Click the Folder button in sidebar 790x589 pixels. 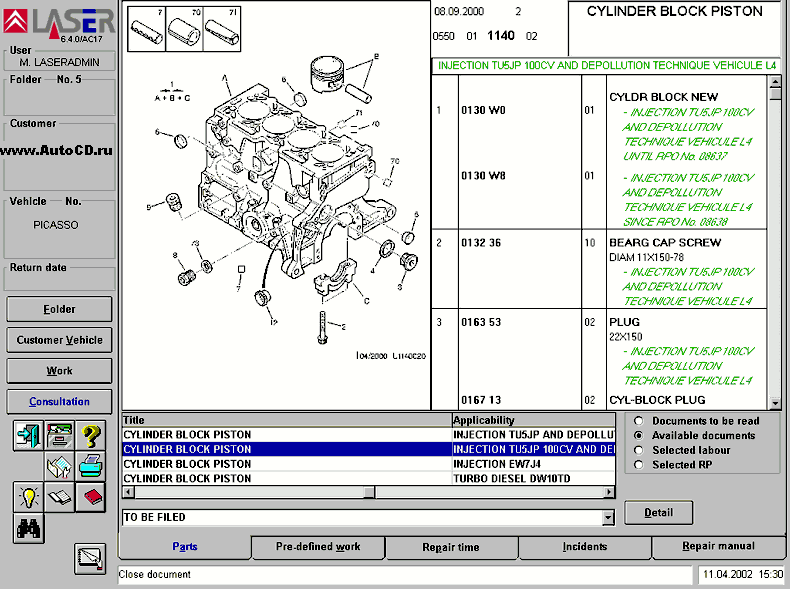pos(59,309)
